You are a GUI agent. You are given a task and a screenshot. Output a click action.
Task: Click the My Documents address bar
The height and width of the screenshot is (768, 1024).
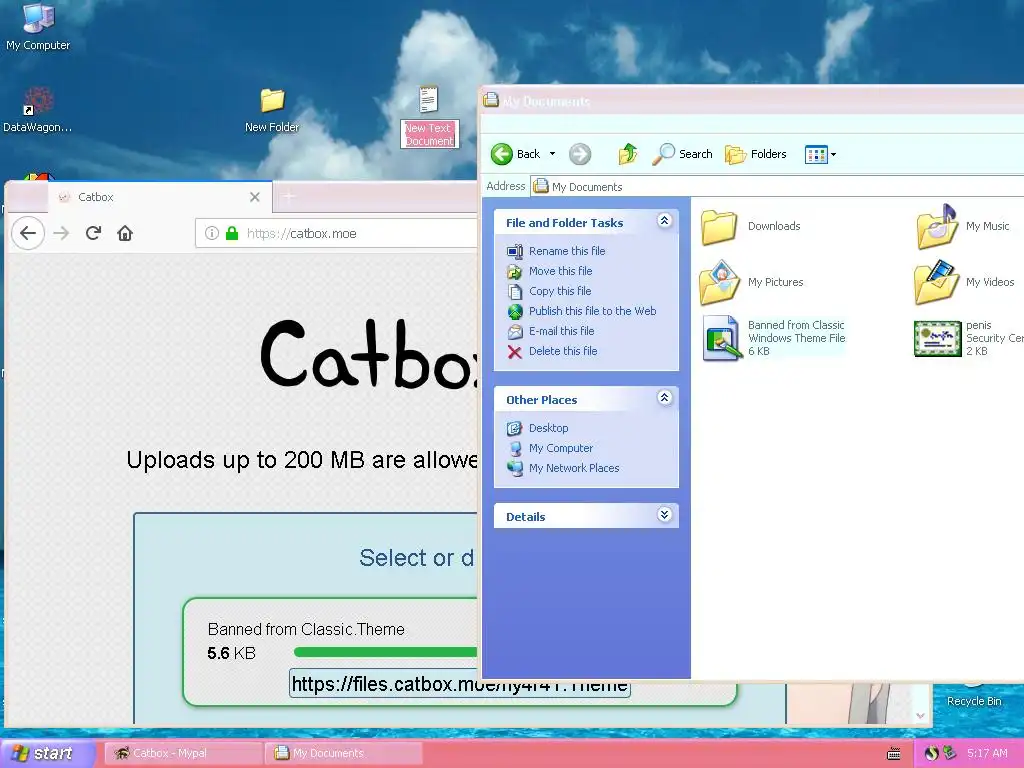[x=777, y=187]
